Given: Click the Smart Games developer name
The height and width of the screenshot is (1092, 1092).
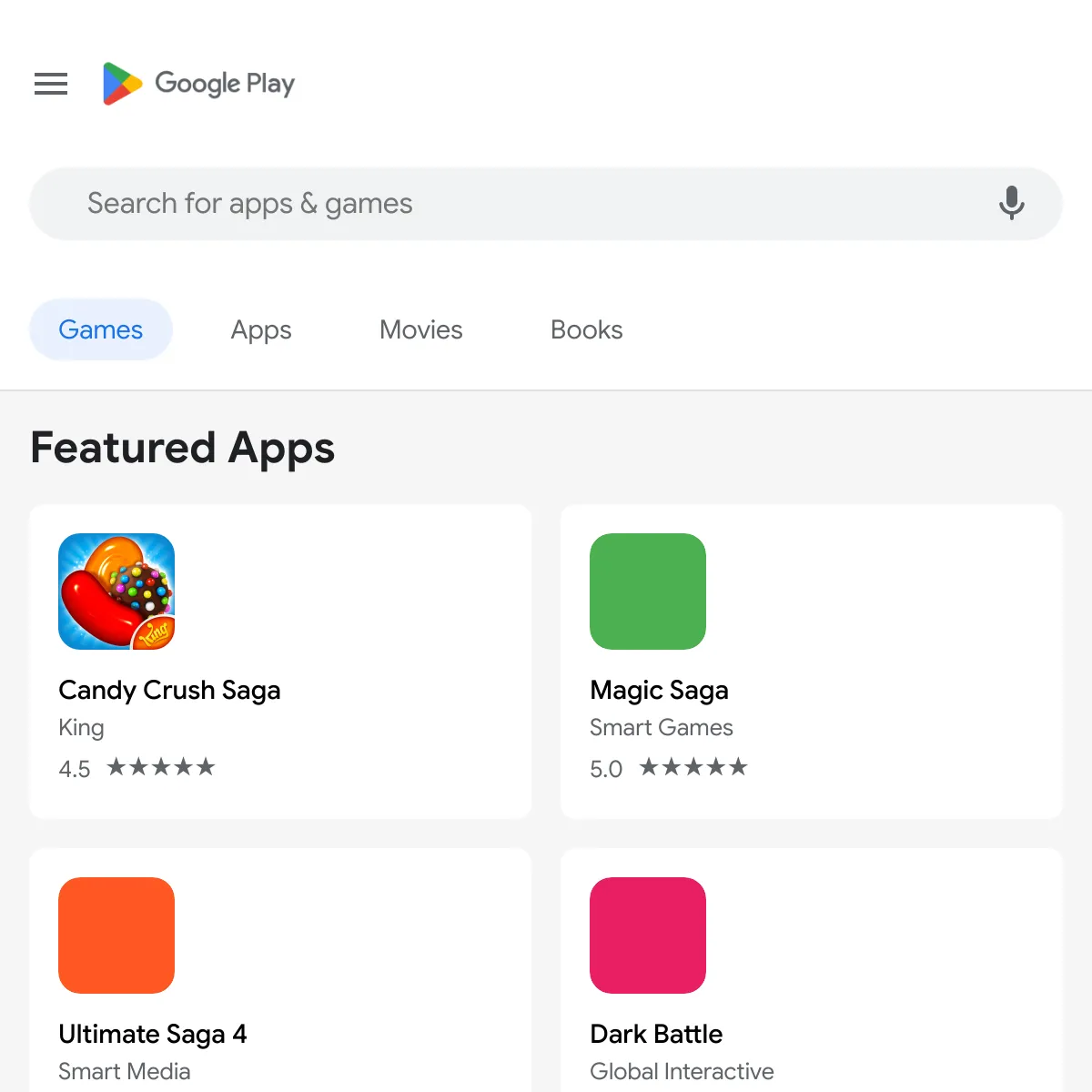Looking at the screenshot, I should click(x=662, y=727).
